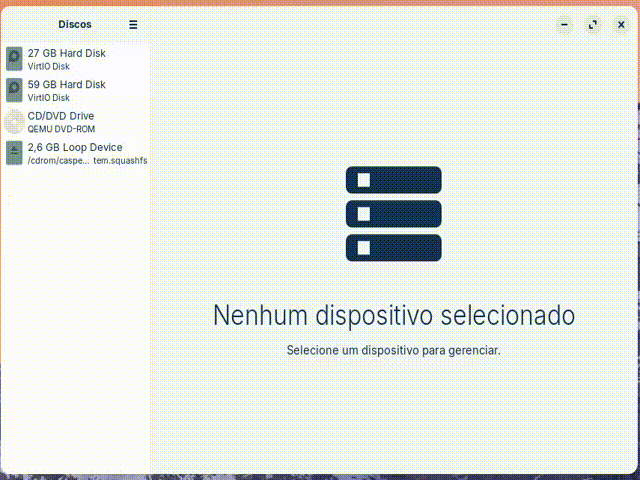Select the 2,6 GB Loop Device entry
The image size is (640, 480).
[x=75, y=147]
